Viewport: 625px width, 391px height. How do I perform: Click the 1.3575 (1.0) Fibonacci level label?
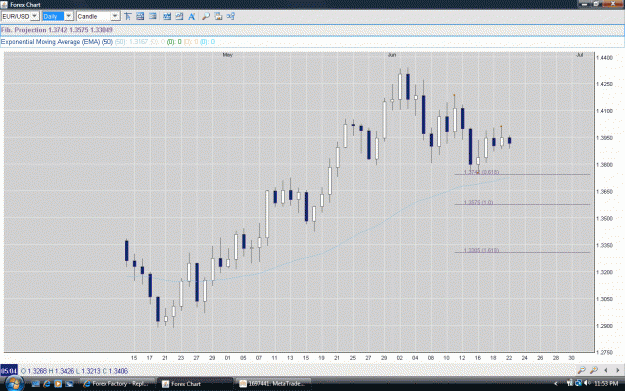coord(478,202)
